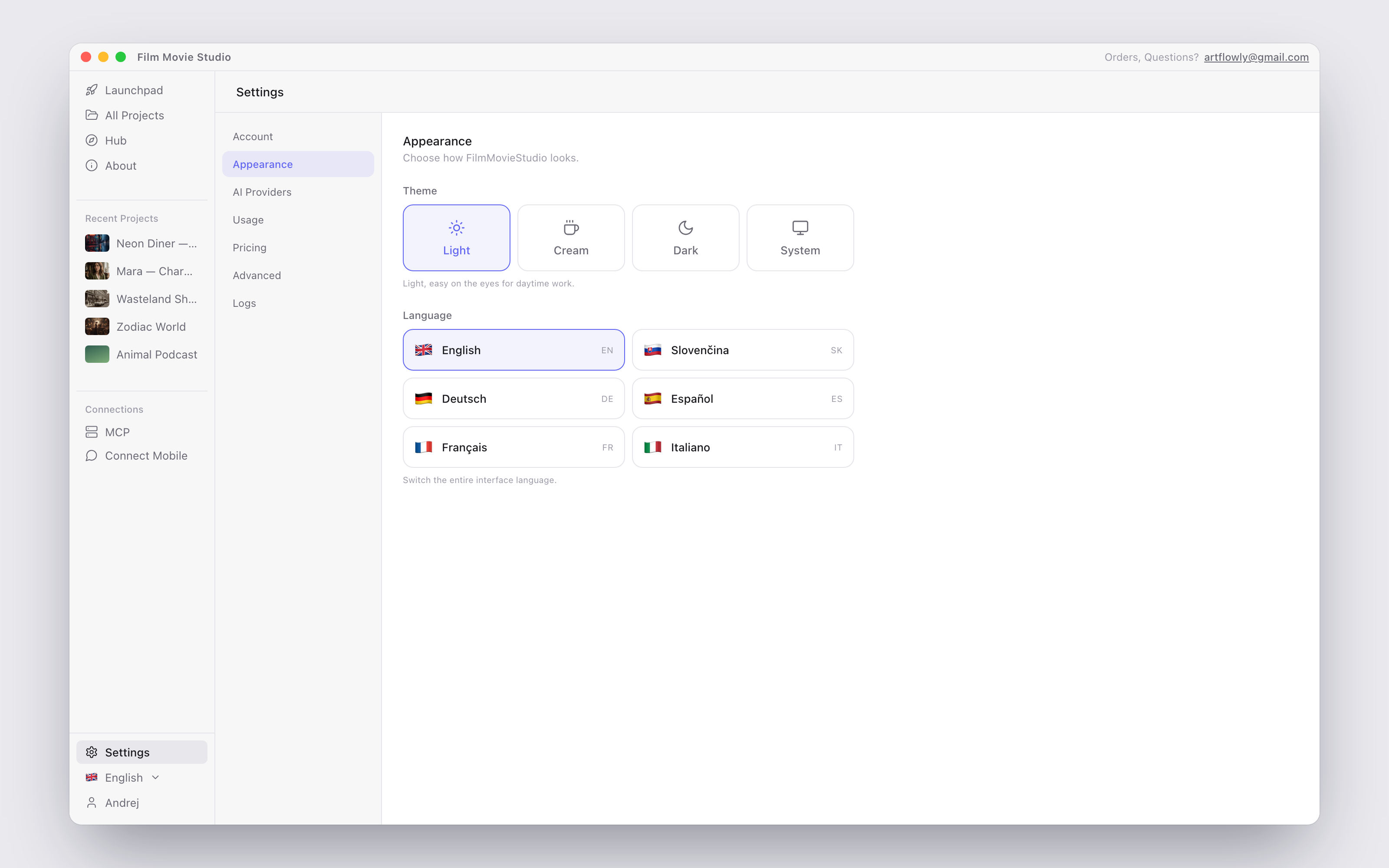The height and width of the screenshot is (868, 1389).
Task: Pick Français as the language
Action: point(513,447)
